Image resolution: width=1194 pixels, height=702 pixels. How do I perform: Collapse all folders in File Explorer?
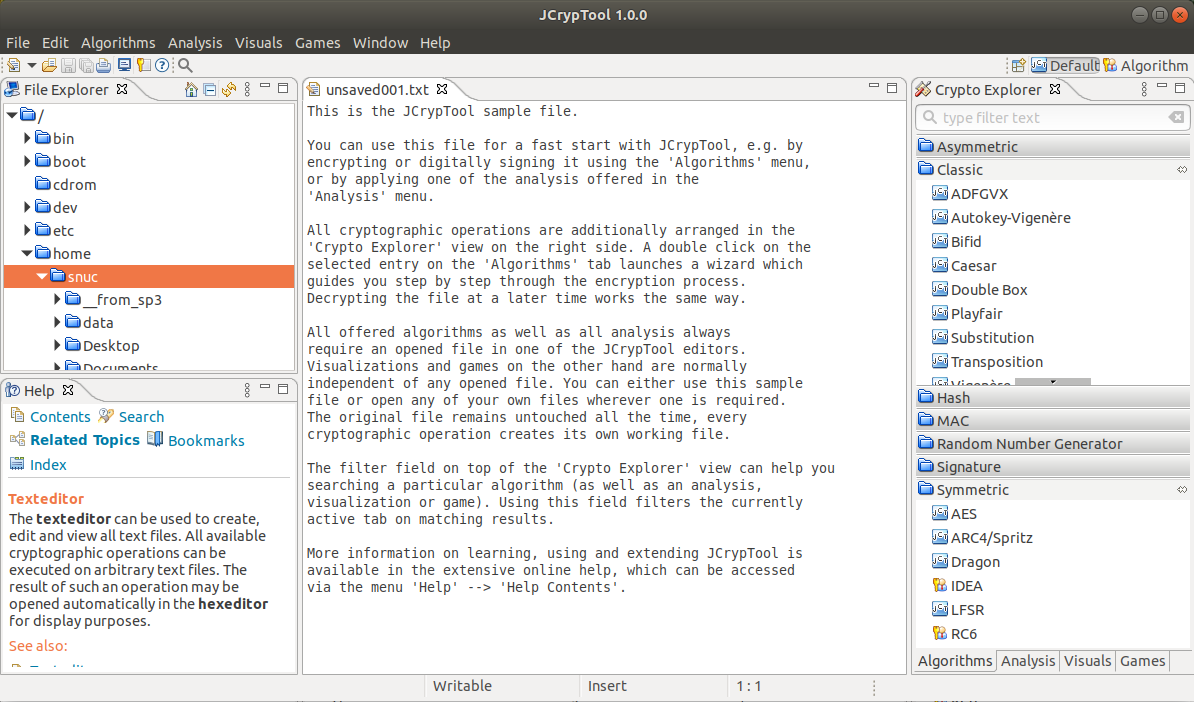point(209,90)
